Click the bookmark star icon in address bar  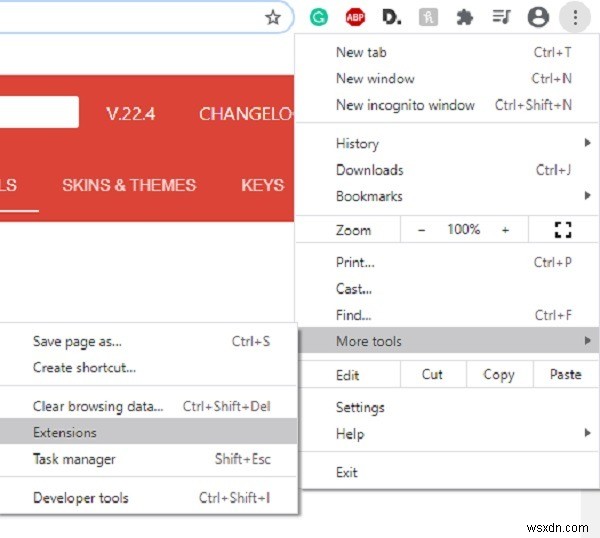(273, 17)
